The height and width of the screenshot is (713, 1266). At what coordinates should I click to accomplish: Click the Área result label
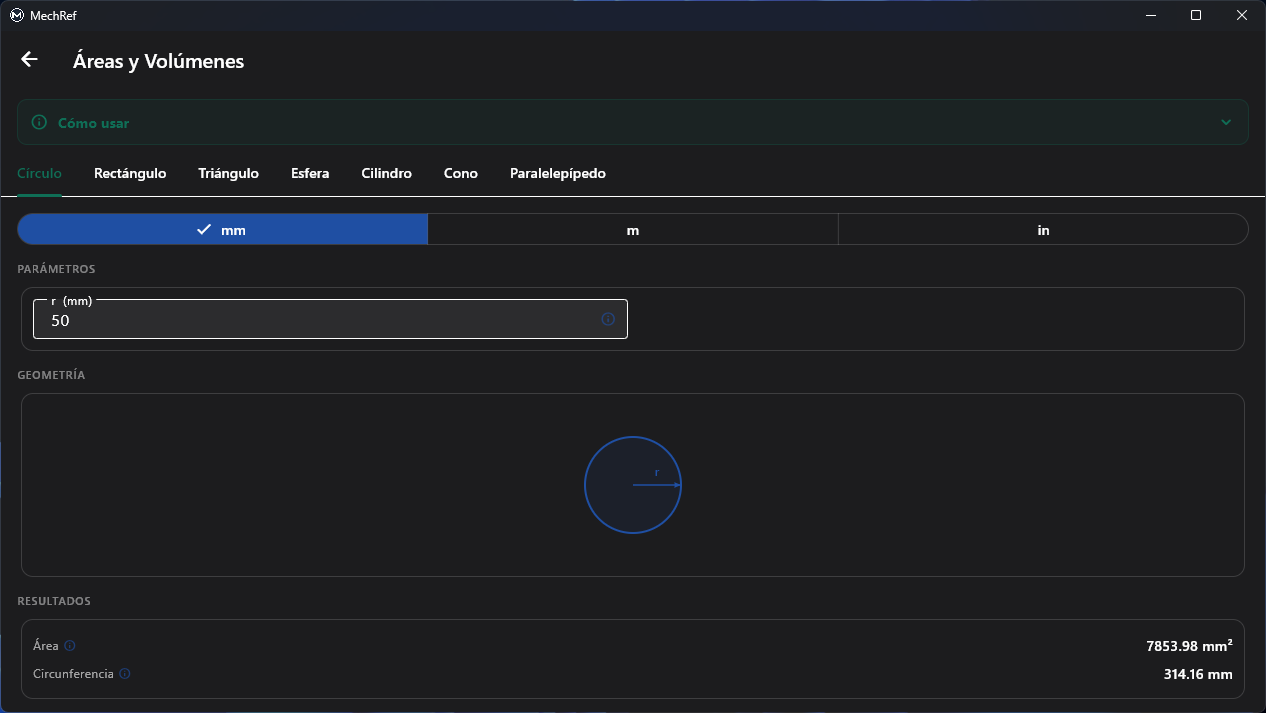point(46,646)
